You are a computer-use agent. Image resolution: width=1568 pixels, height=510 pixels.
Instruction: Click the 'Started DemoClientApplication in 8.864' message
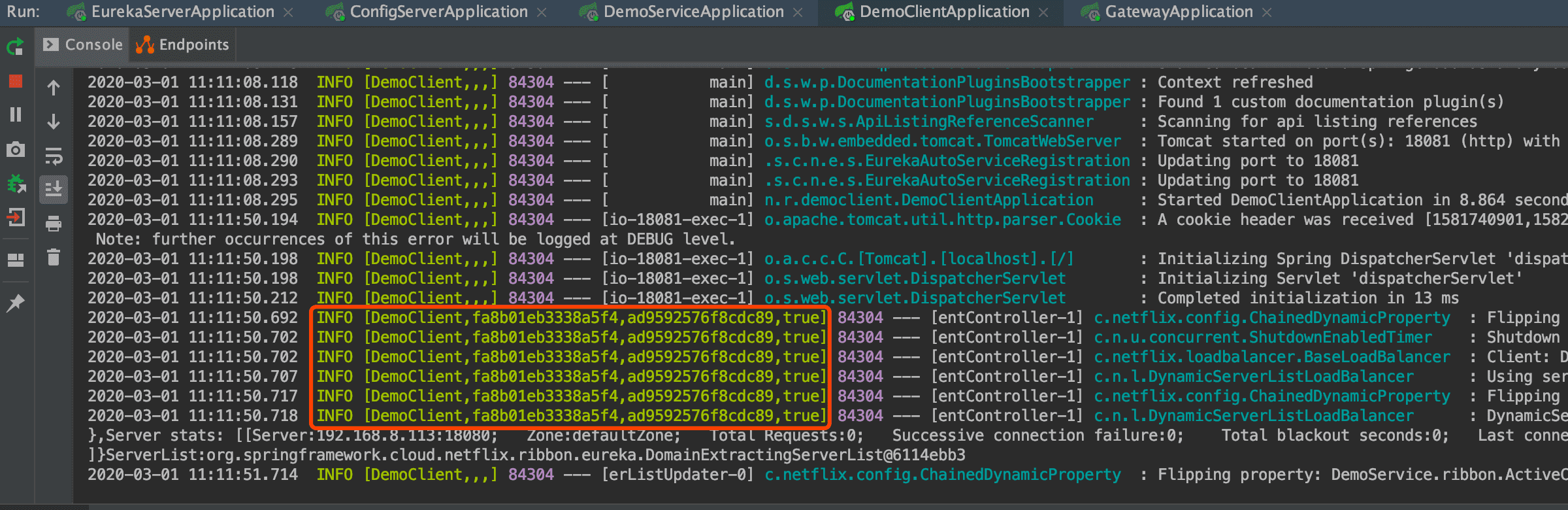point(1363,200)
